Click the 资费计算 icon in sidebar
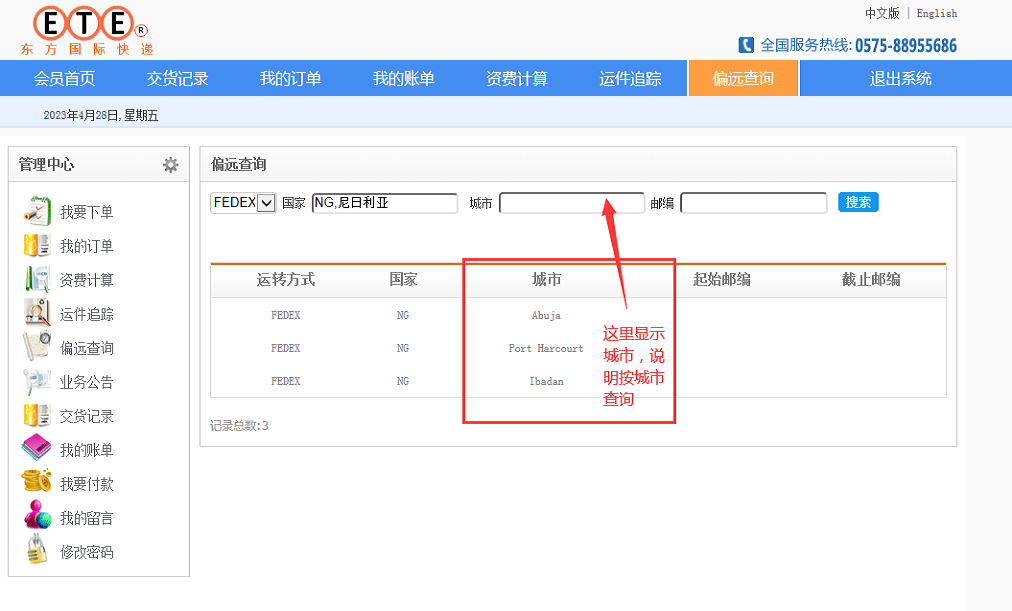 click(37, 279)
